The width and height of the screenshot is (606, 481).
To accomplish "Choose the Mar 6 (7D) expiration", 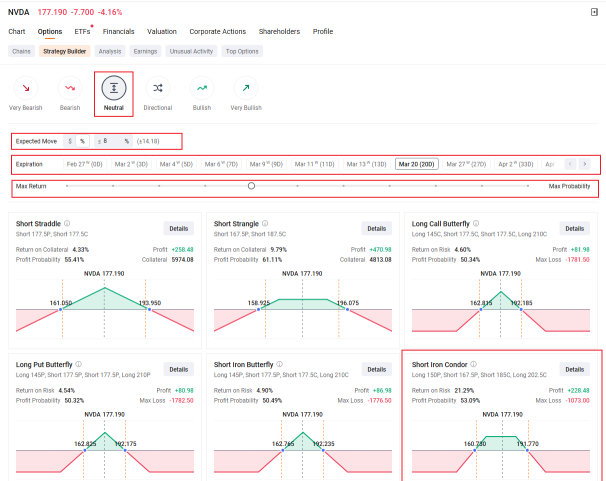I will pos(221,164).
